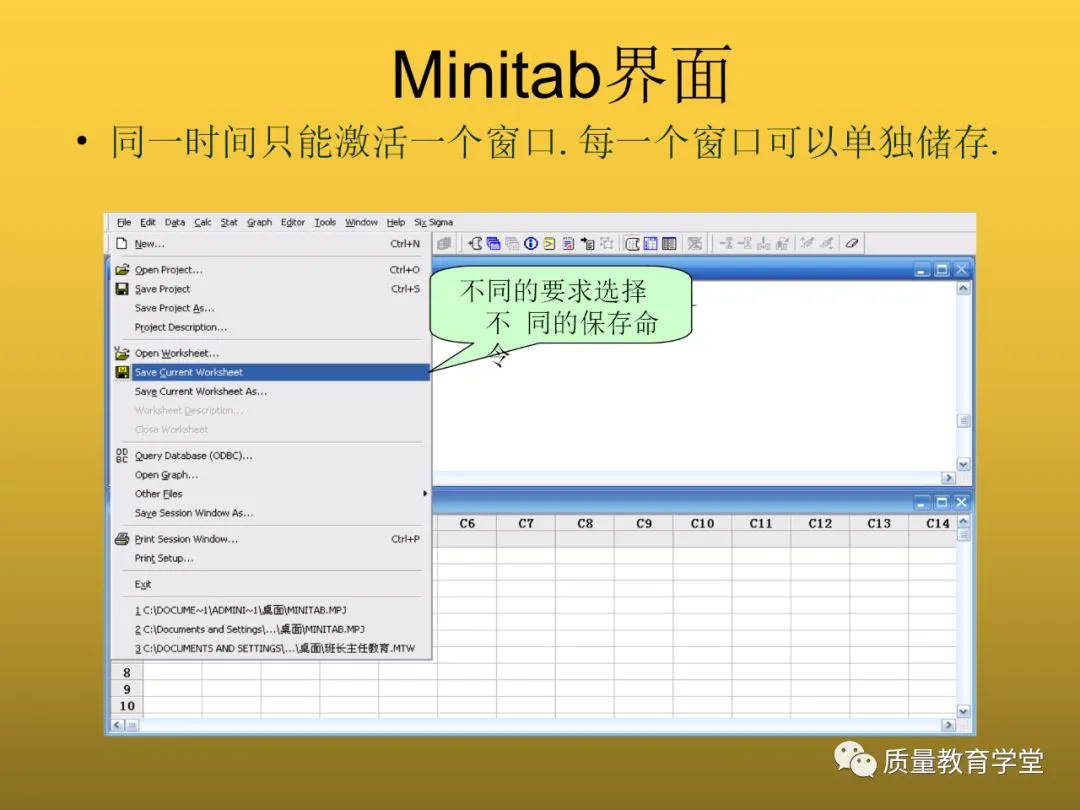
Task: Select Save Session Window As...
Action: coord(269,513)
